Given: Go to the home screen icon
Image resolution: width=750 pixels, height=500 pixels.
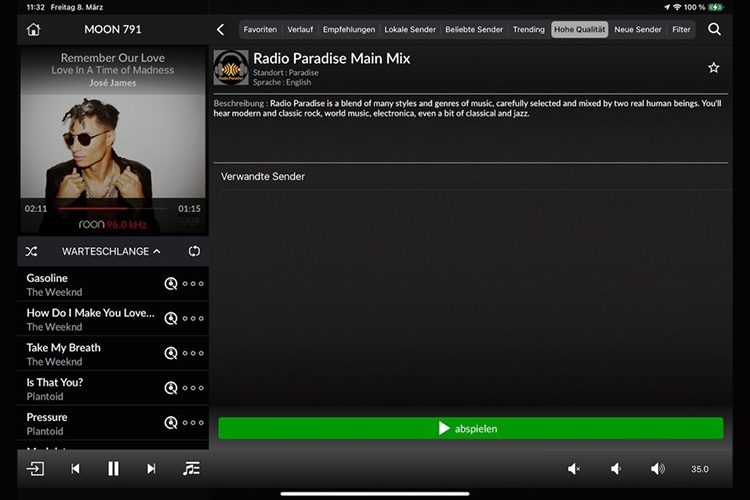Looking at the screenshot, I should pyautogui.click(x=33, y=30).
